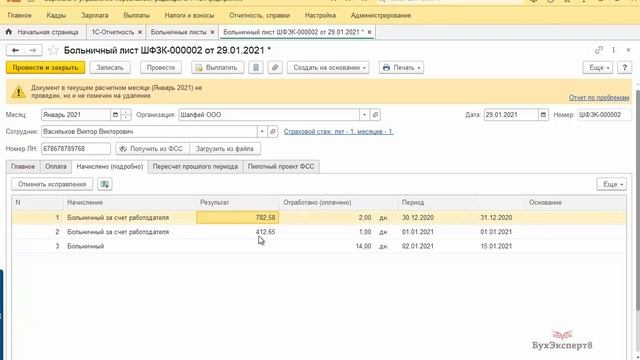This screenshot has height=360, width=640.
Task: Select the Начислено (подробно) tab
Action: point(110,167)
